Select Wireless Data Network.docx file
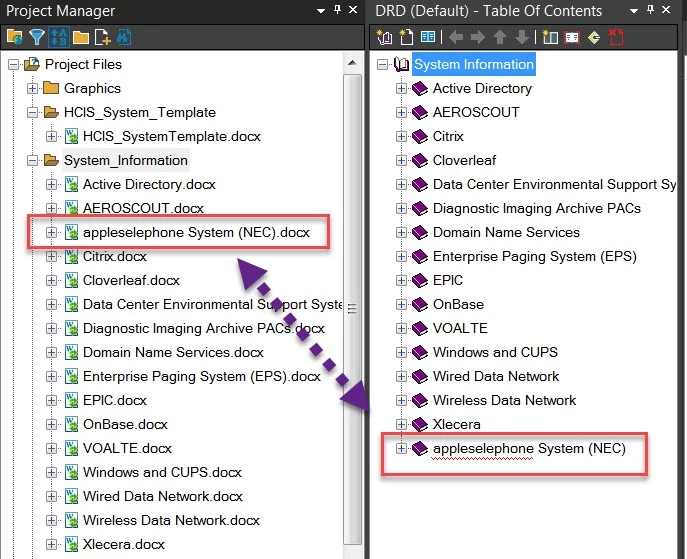This screenshot has height=559, width=687. coord(171,520)
